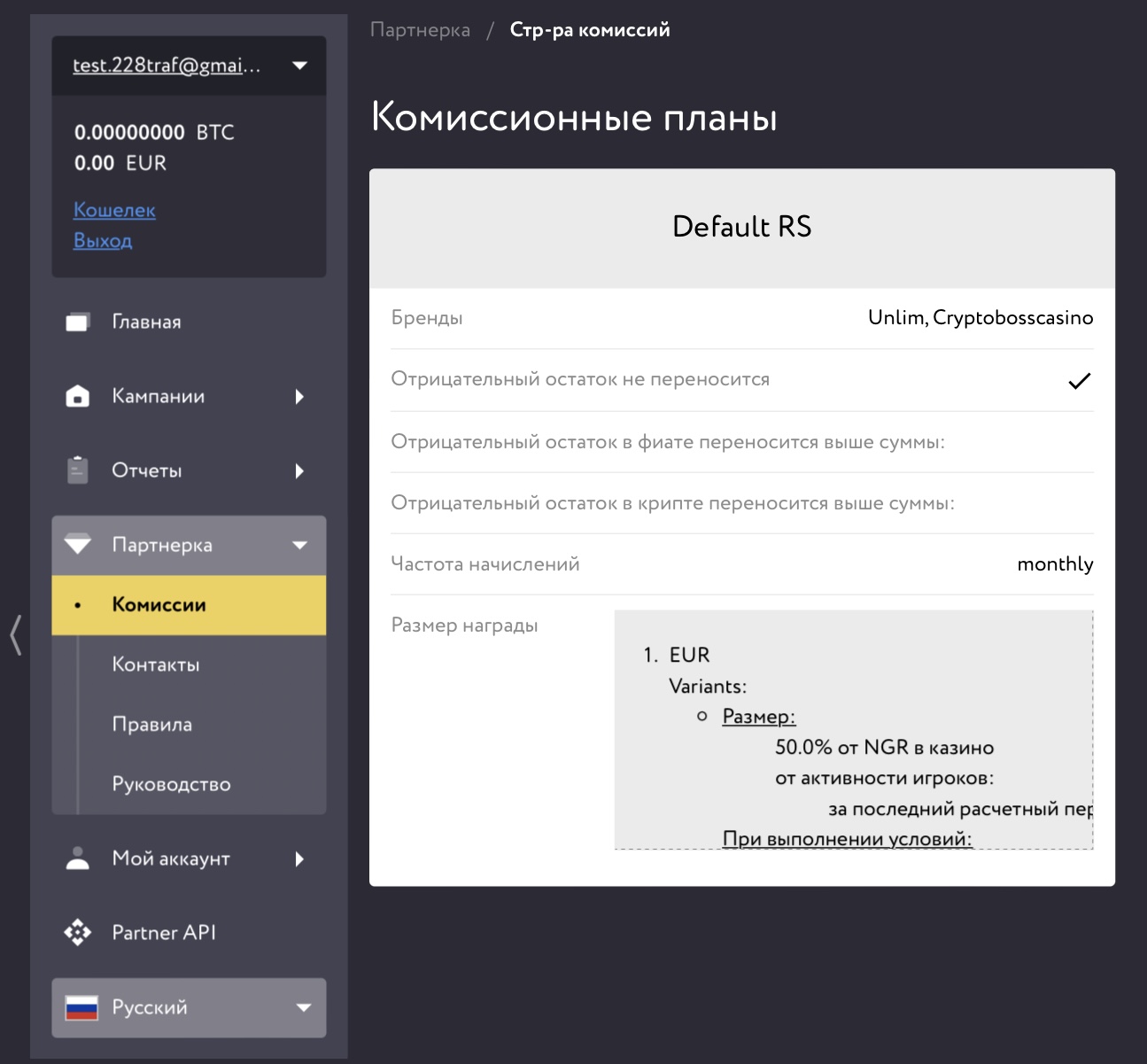Click the Партнерка diamond icon
The width and height of the screenshot is (1147, 1064).
point(78,544)
